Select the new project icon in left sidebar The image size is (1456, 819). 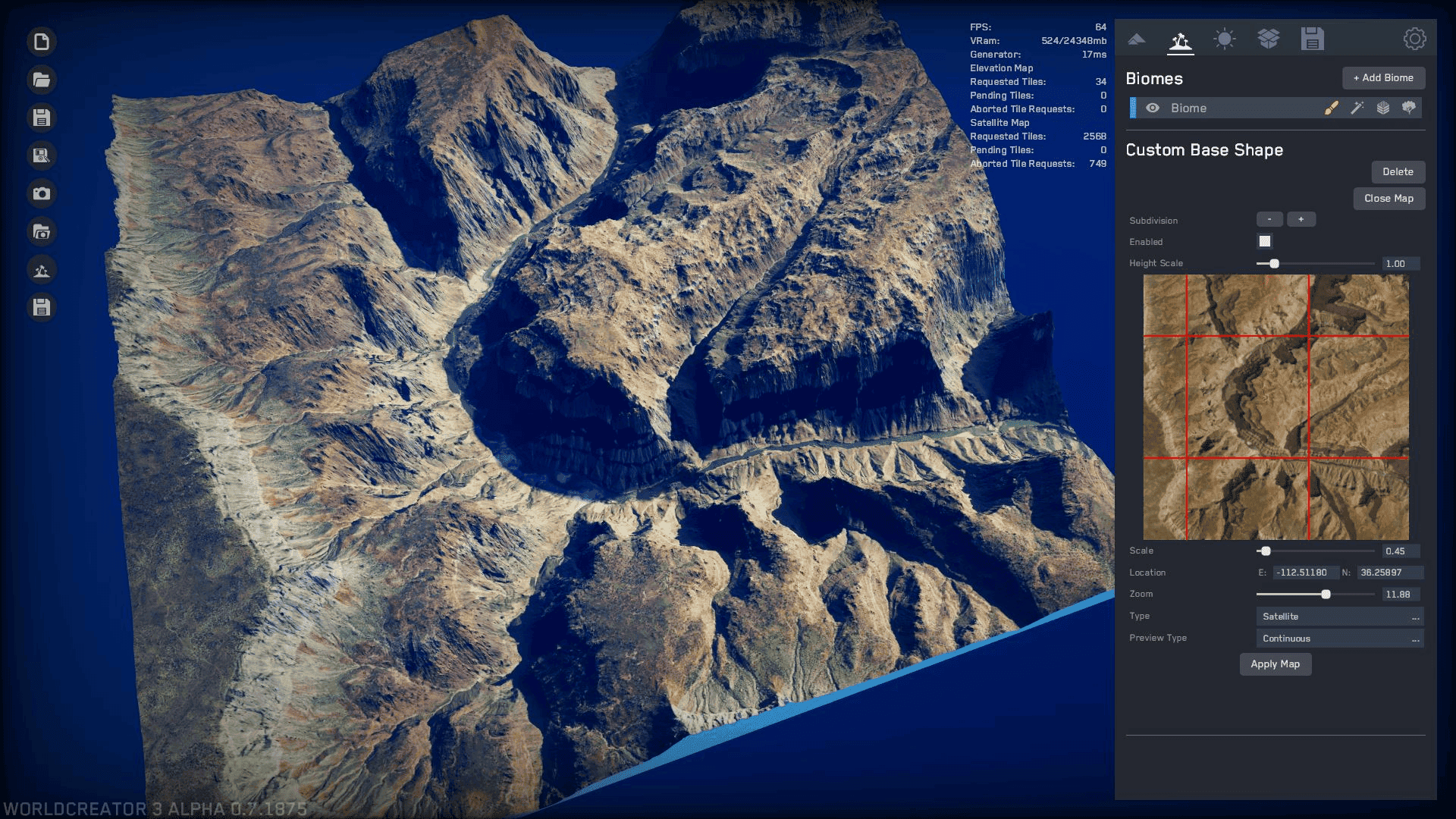[x=42, y=42]
